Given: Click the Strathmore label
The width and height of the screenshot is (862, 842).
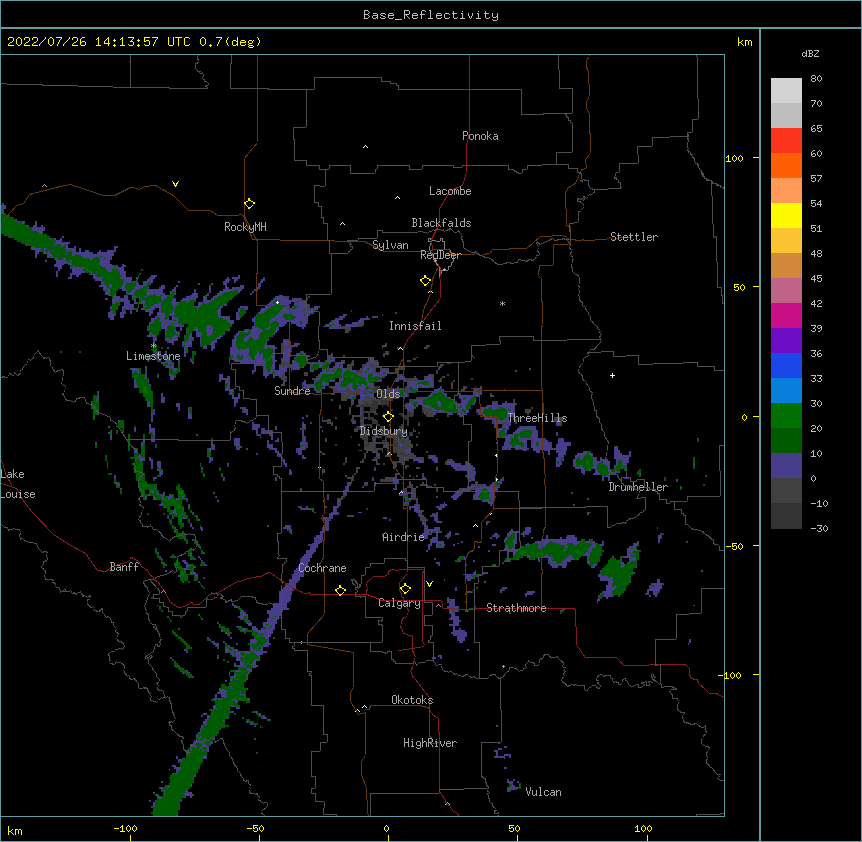Looking at the screenshot, I should tap(516, 608).
